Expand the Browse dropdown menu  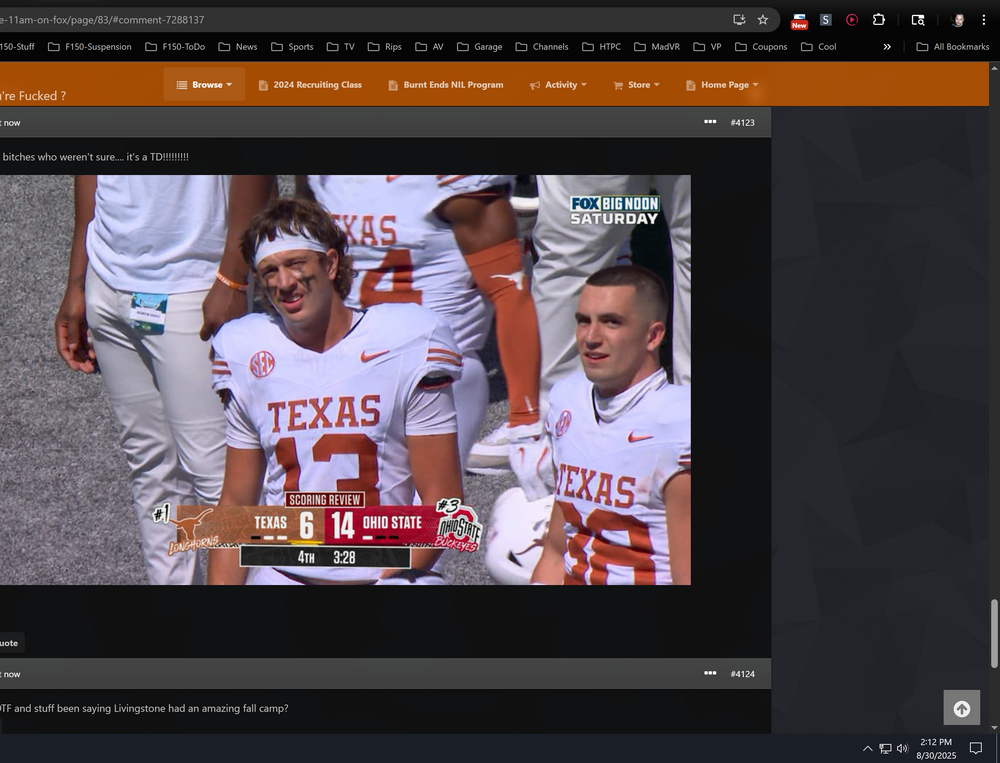tap(204, 85)
